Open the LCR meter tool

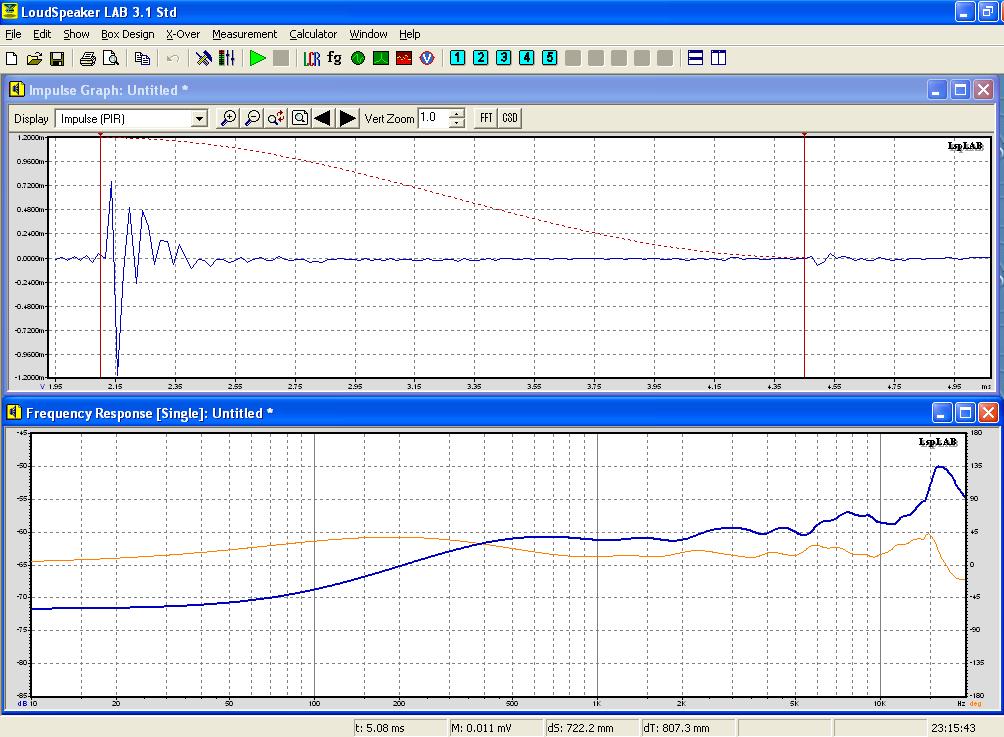(312, 58)
